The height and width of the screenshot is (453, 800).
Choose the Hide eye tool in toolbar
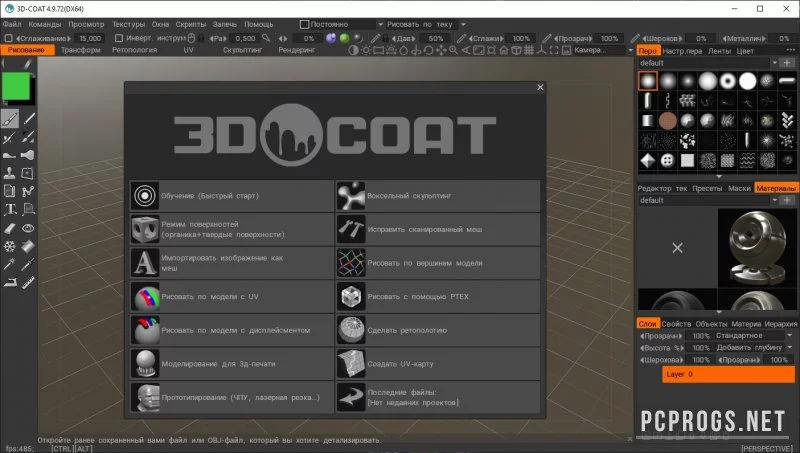(29, 228)
